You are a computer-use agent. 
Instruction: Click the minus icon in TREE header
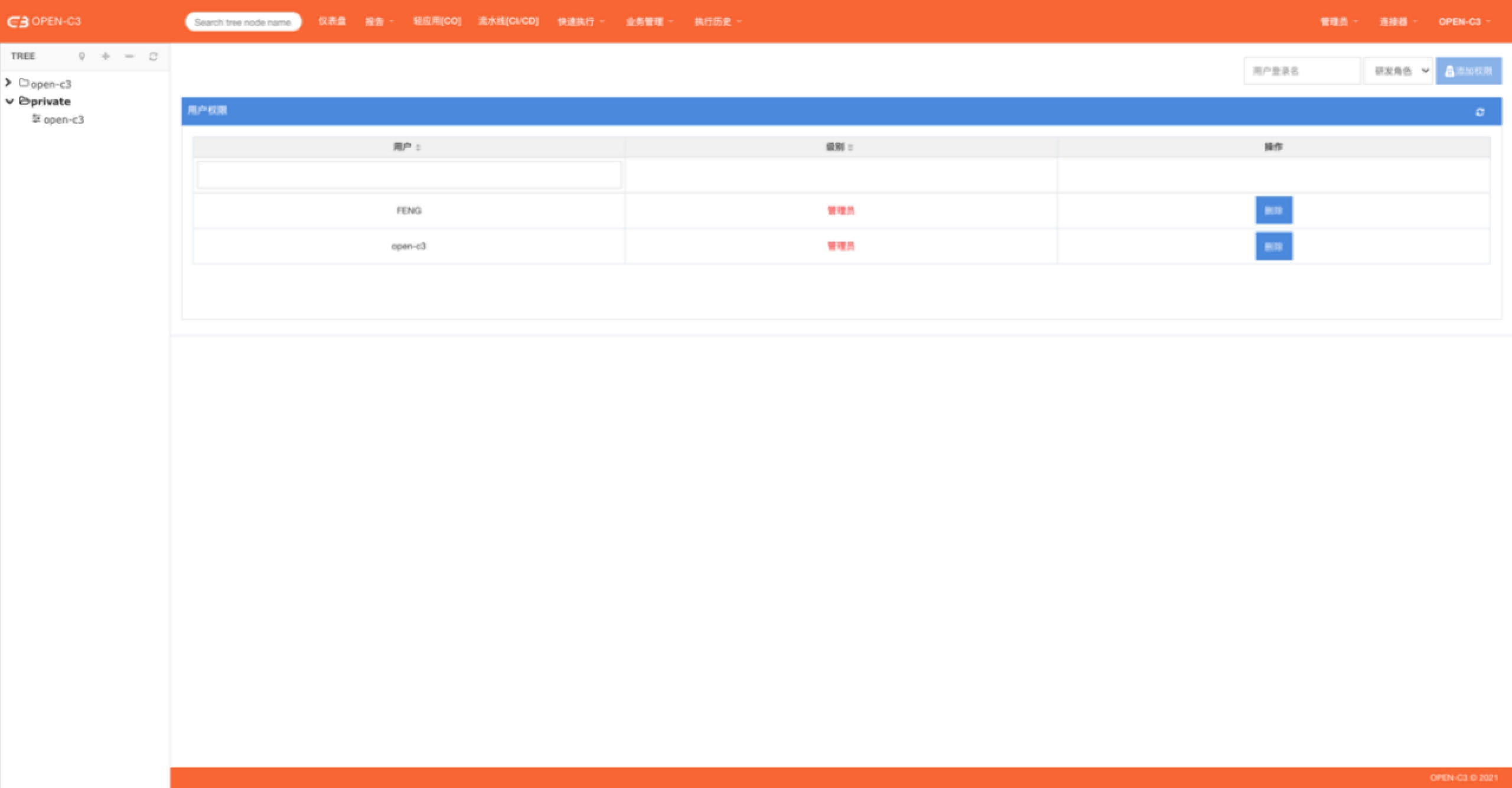click(x=129, y=56)
